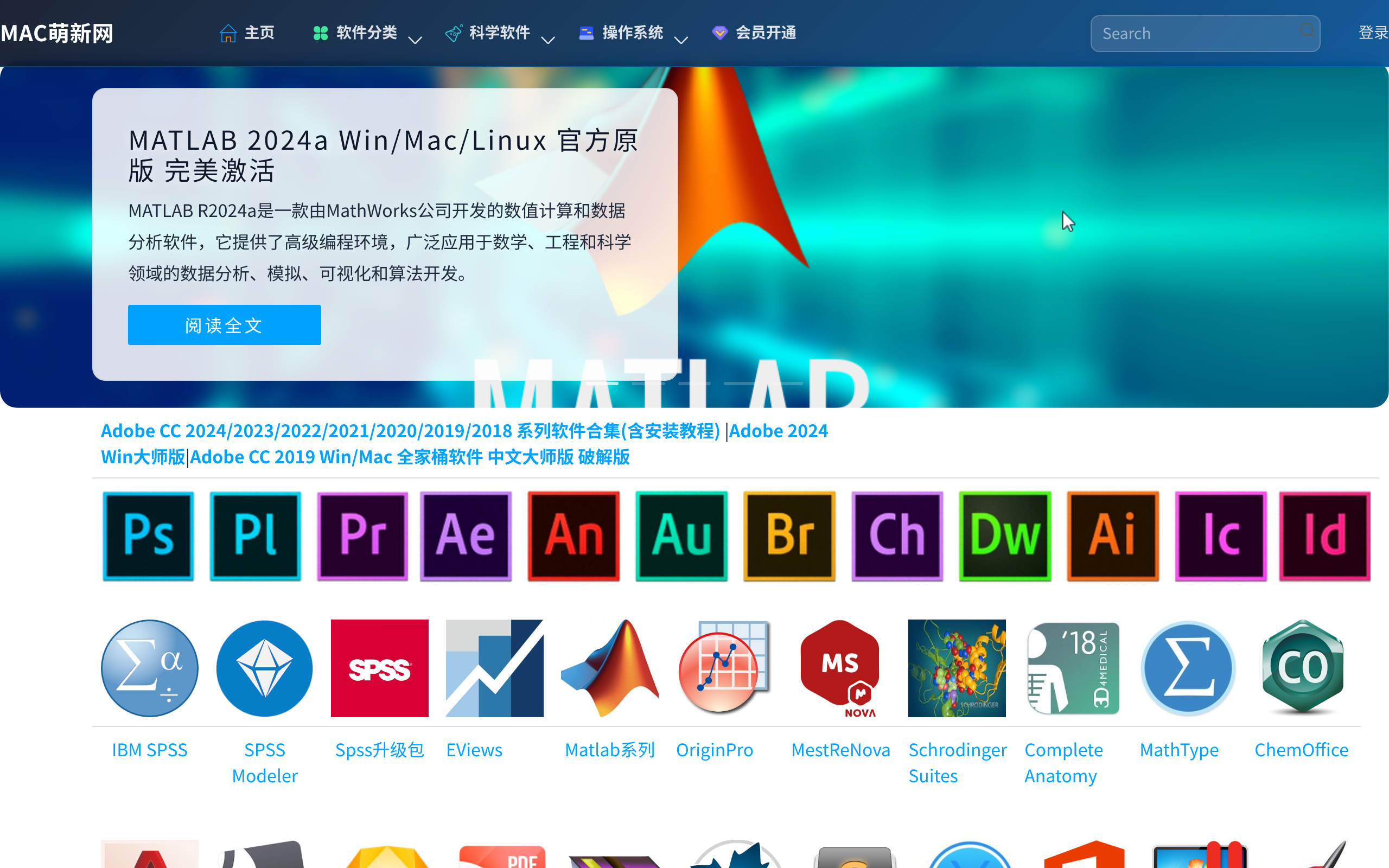Open the Prelude (Pl) icon
1389x868 pixels.
pos(256,536)
